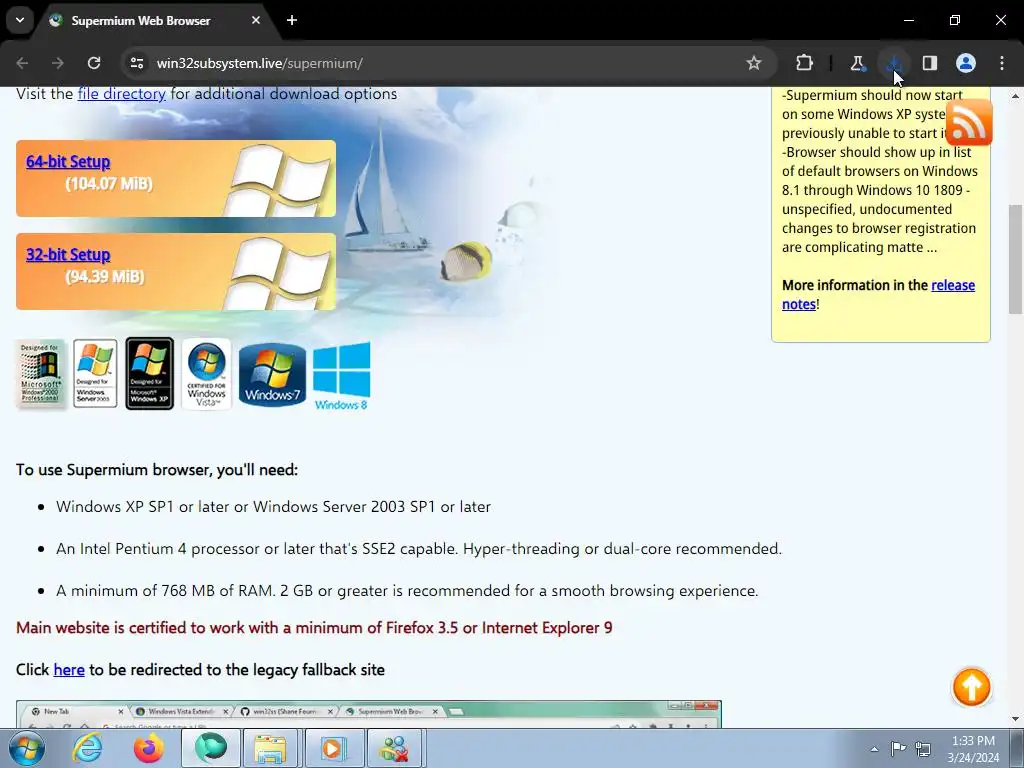Launch Firefox from taskbar
Screen dimensions: 1024x768
[149, 748]
